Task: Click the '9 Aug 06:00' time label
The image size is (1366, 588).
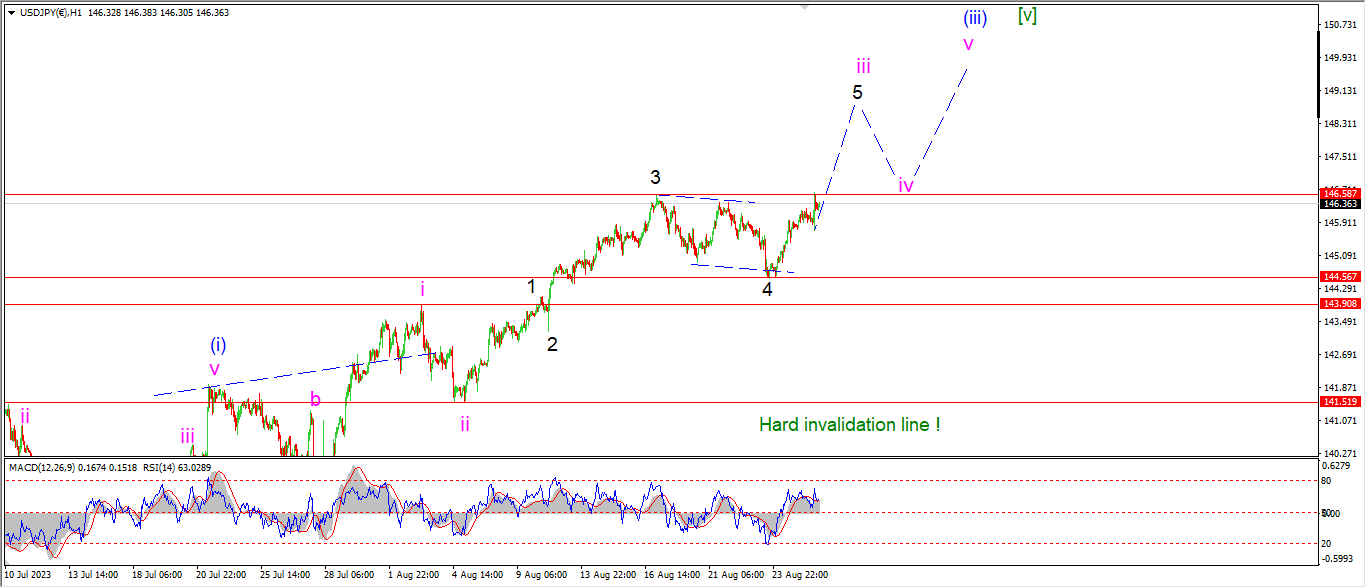Action: (540, 575)
